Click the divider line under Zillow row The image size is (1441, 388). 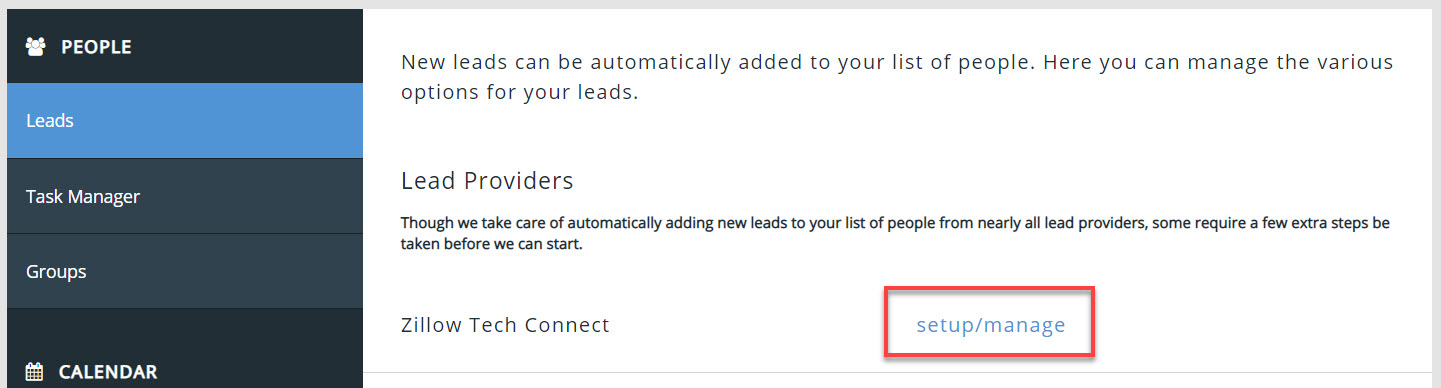(x=898, y=372)
